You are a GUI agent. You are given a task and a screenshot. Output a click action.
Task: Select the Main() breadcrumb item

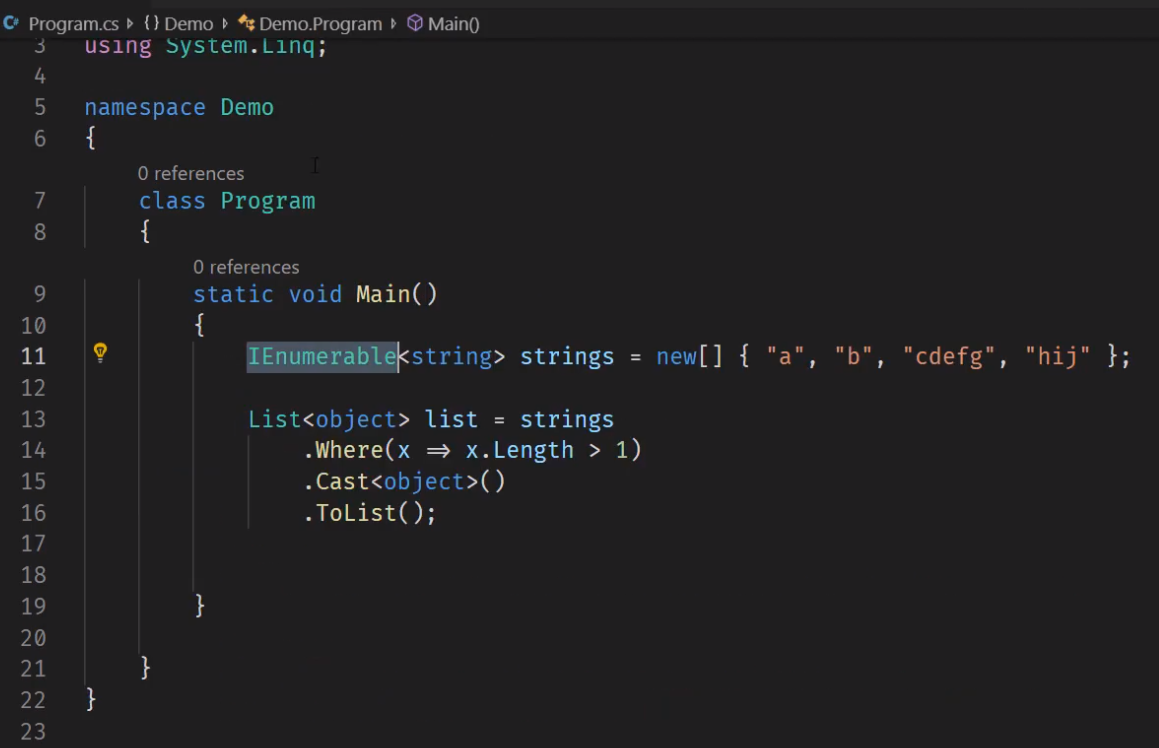tap(453, 23)
